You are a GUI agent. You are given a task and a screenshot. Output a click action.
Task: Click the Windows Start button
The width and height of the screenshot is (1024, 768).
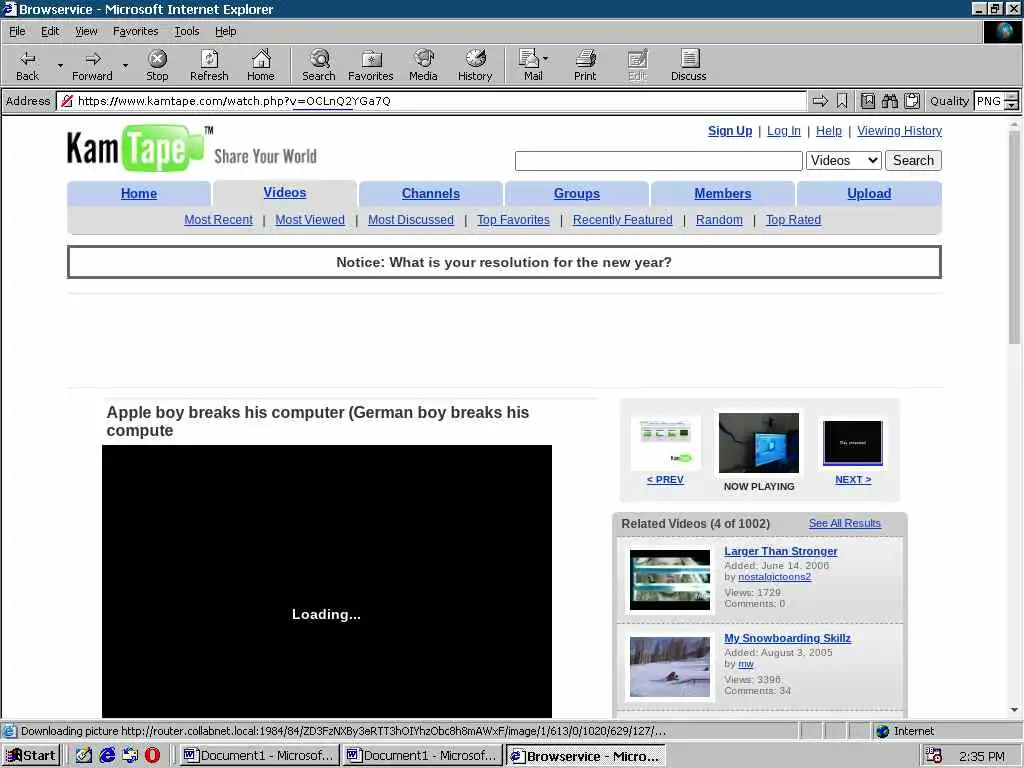[31, 756]
